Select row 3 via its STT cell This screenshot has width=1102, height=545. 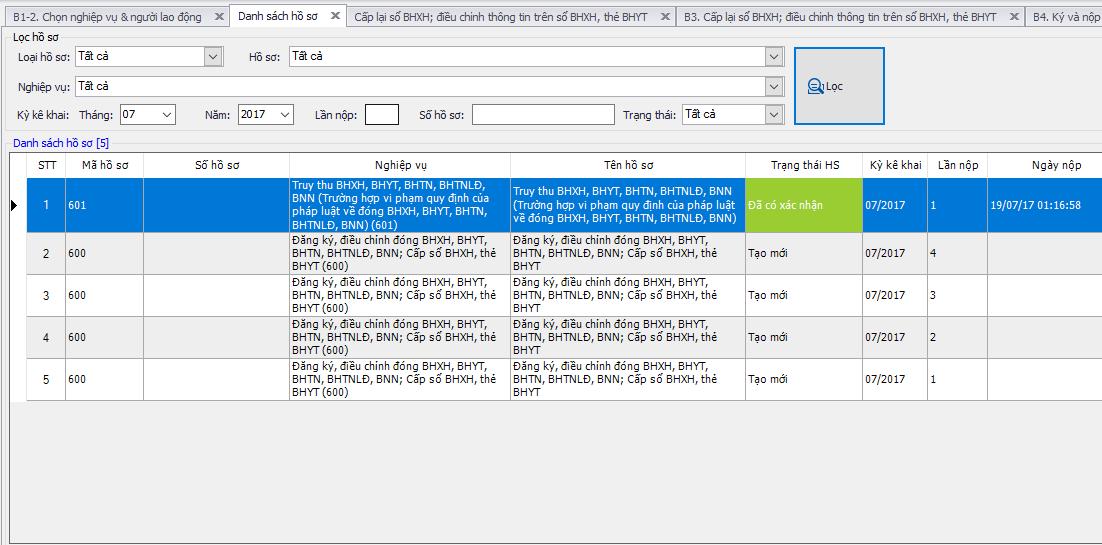click(x=46, y=295)
